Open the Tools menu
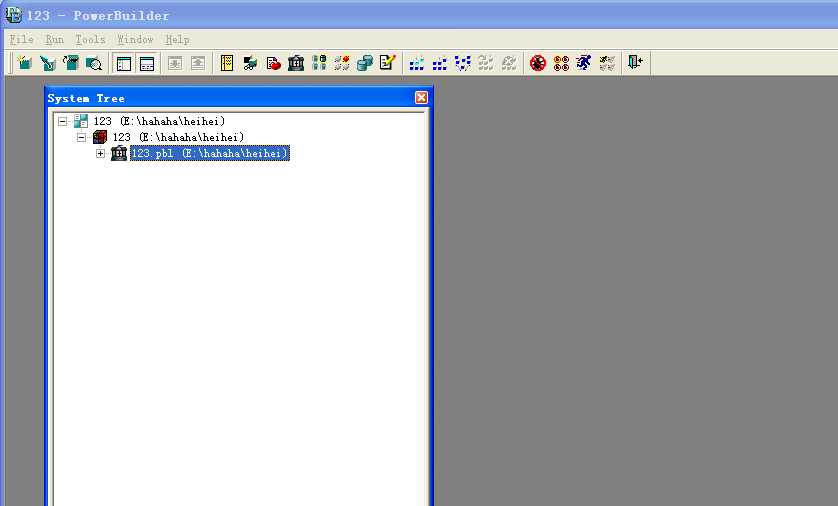This screenshot has width=838, height=506. tap(90, 40)
